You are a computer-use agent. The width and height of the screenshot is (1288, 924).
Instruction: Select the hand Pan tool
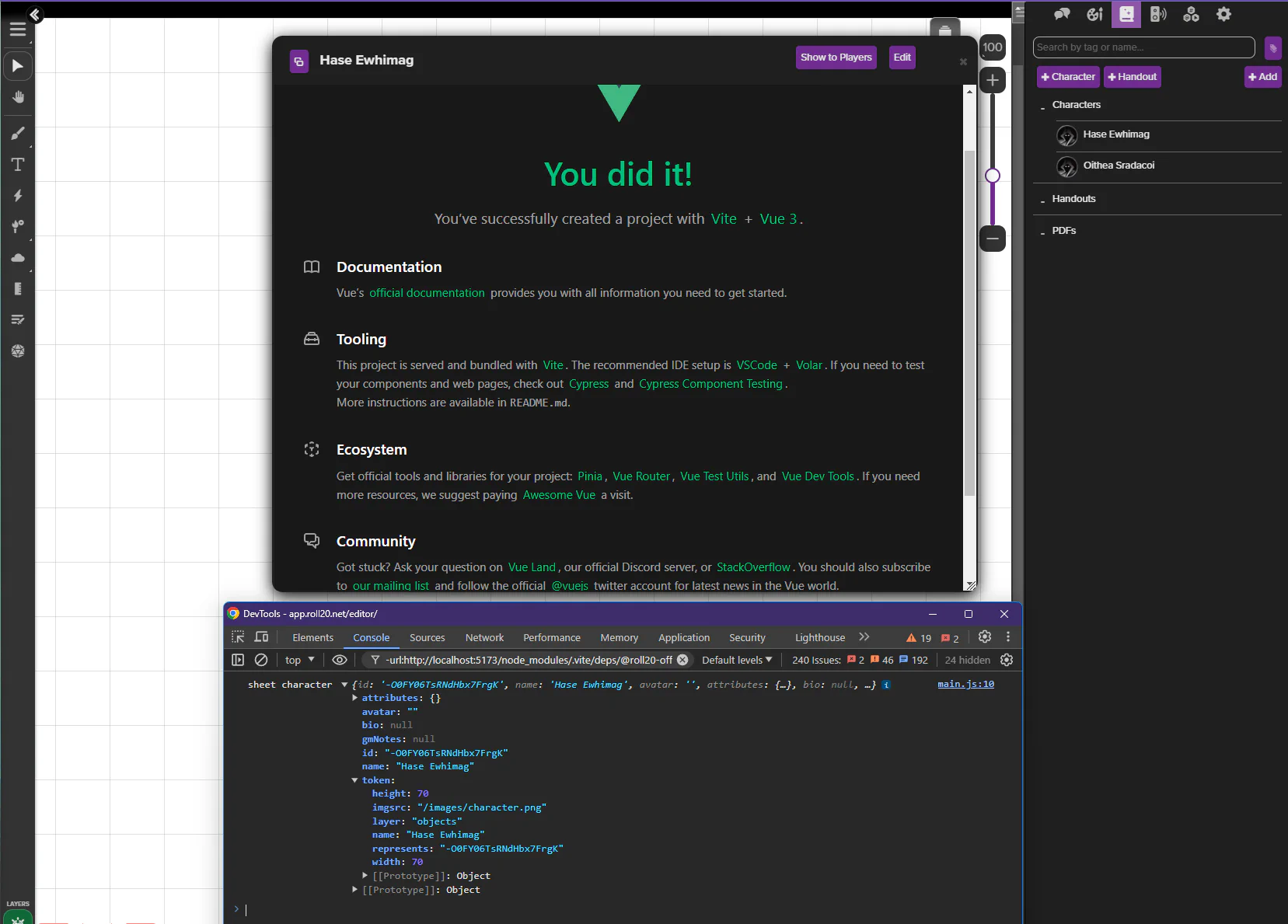click(x=18, y=97)
